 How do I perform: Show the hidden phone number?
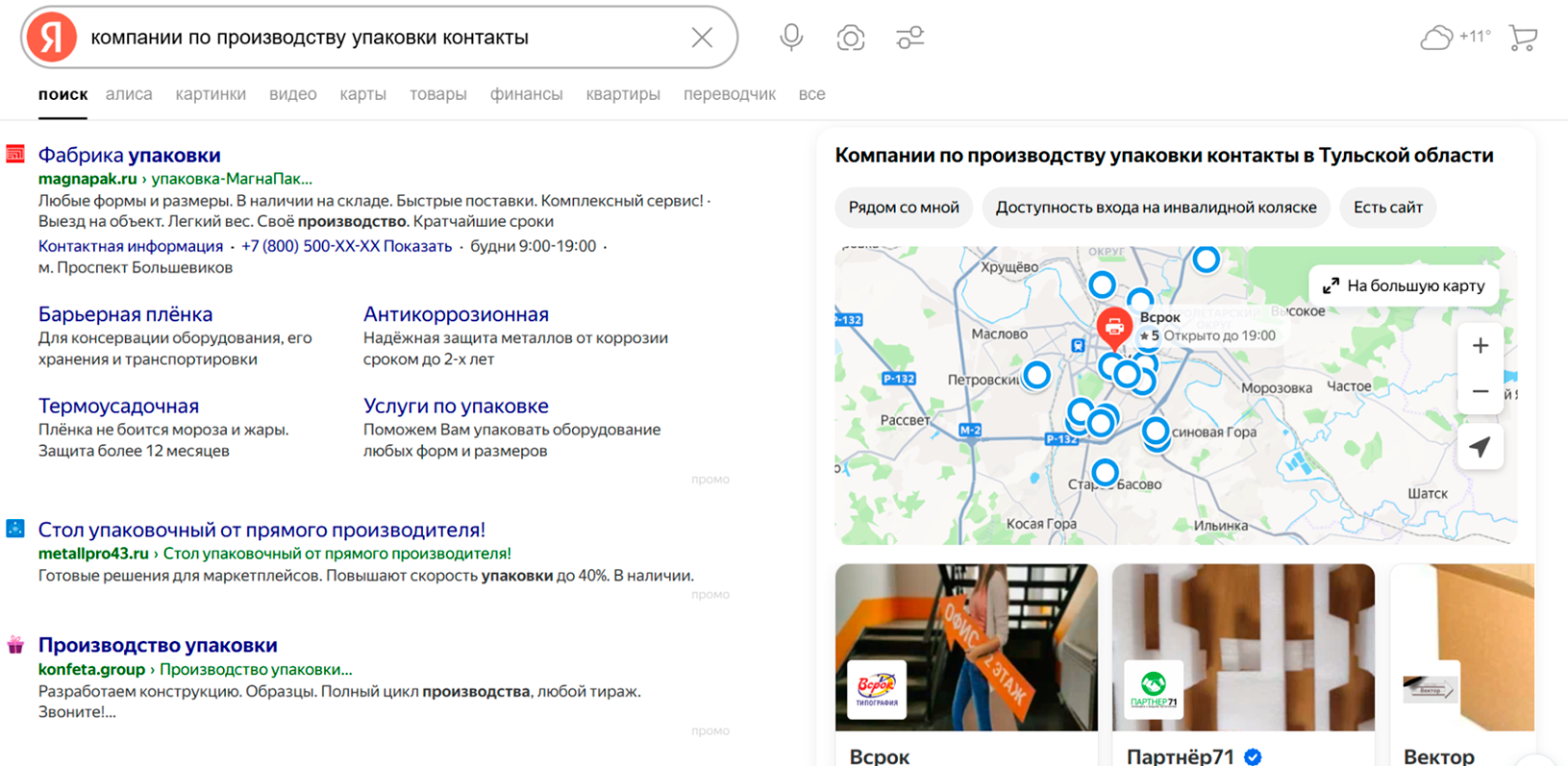coord(346,246)
